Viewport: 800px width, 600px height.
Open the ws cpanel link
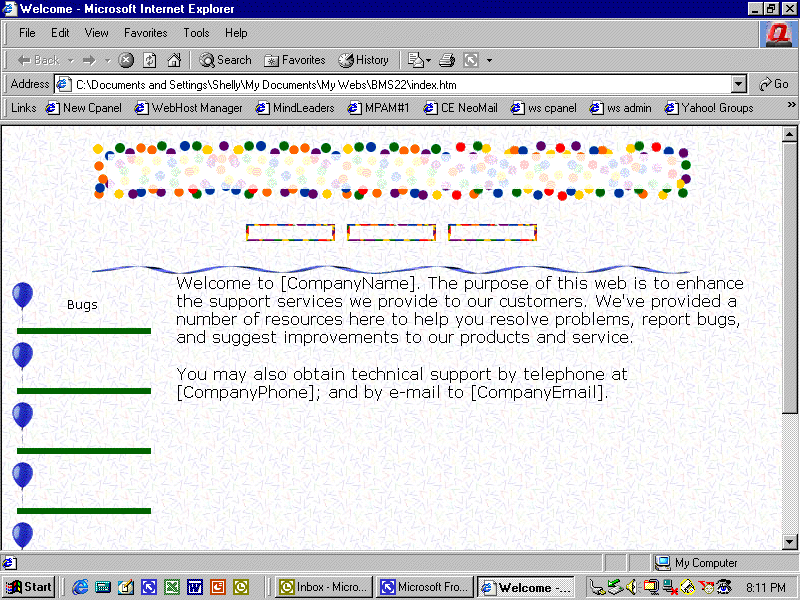point(543,108)
